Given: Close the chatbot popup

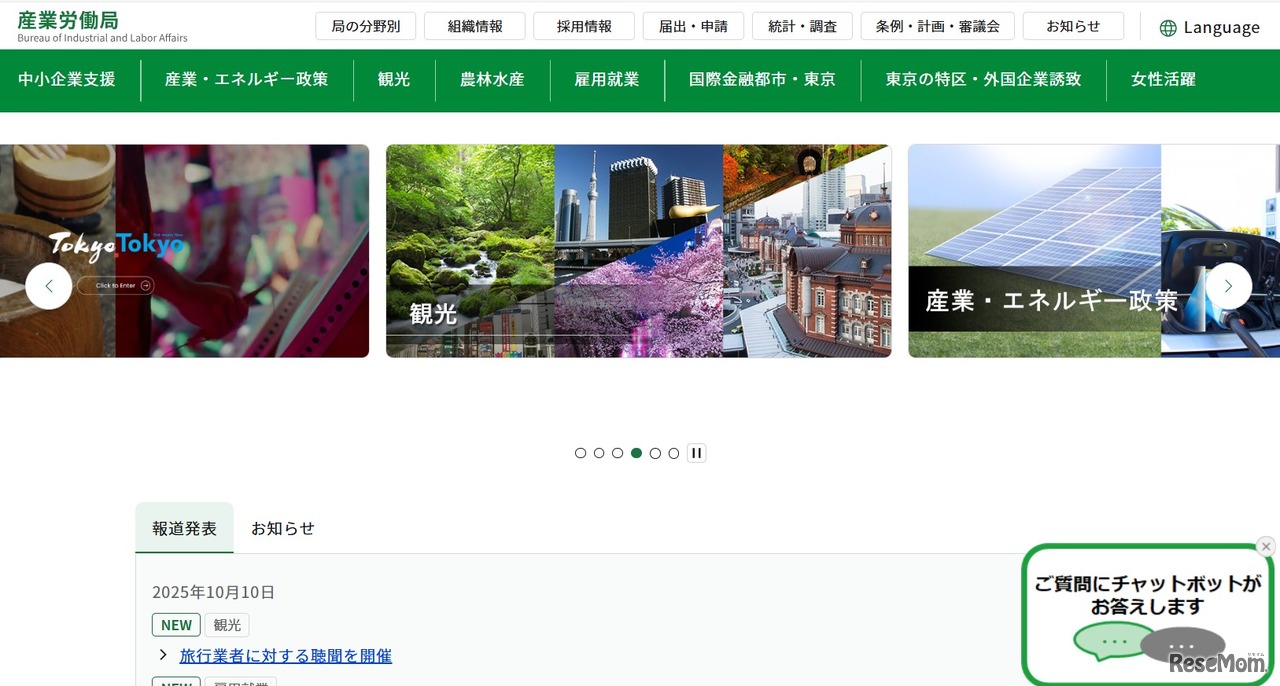Looking at the screenshot, I should pos(1266,546).
